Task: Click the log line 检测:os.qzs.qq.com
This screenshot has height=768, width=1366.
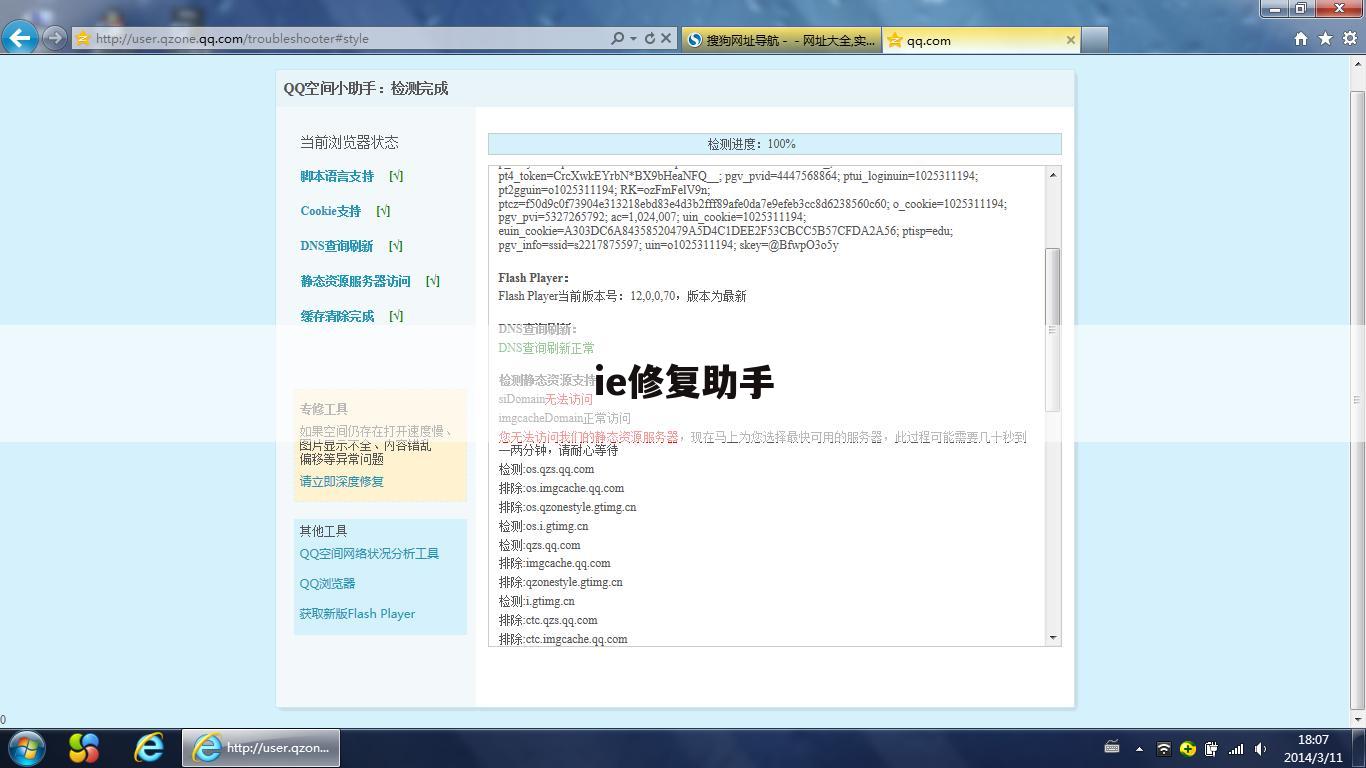Action: pyautogui.click(x=546, y=469)
